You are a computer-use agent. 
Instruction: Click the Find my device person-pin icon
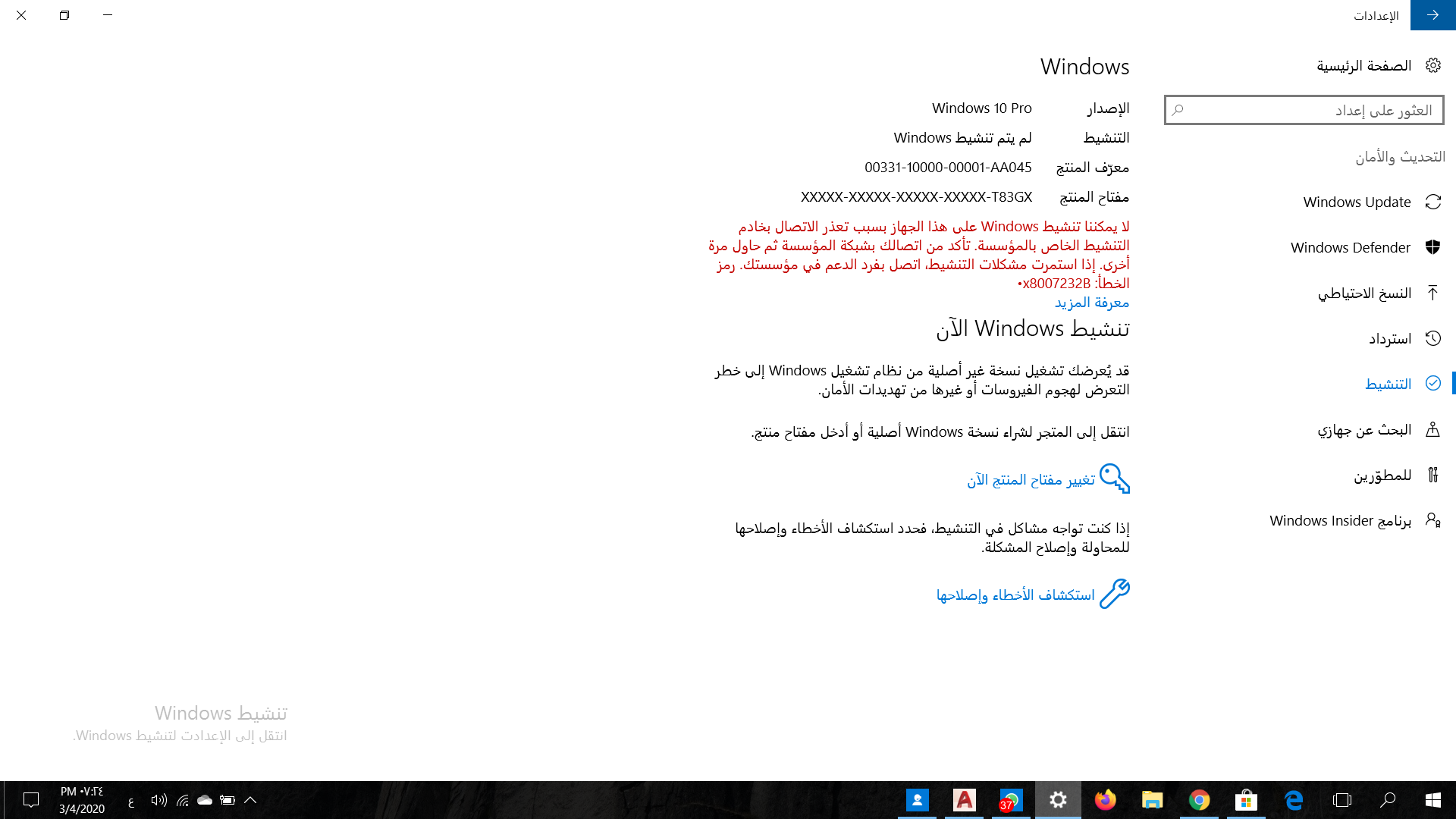click(1432, 429)
